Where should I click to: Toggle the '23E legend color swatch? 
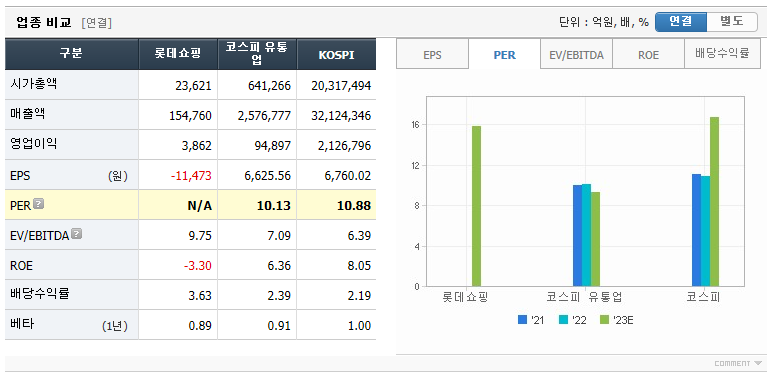(605, 319)
